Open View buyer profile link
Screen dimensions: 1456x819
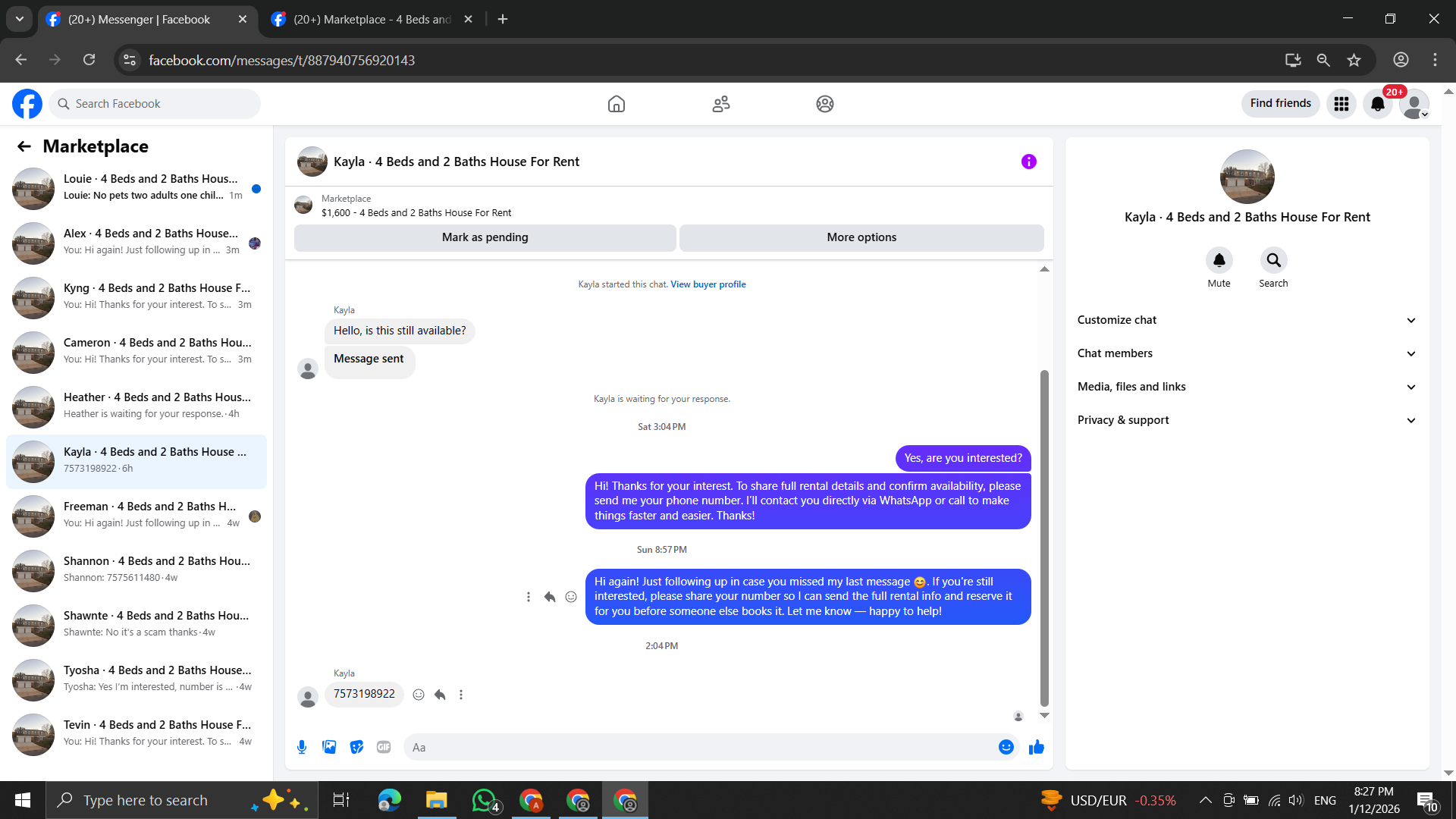tap(708, 284)
